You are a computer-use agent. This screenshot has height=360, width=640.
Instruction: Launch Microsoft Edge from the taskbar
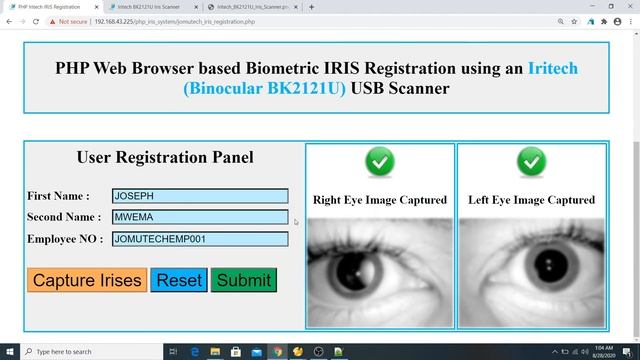195,351
